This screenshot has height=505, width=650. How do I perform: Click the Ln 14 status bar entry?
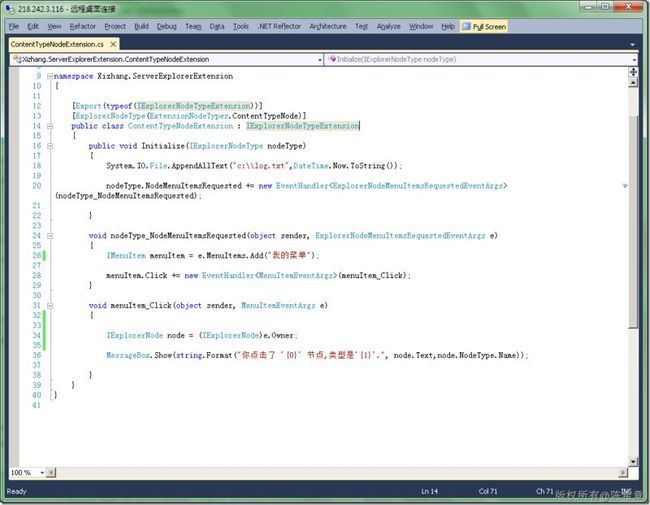[x=429, y=491]
